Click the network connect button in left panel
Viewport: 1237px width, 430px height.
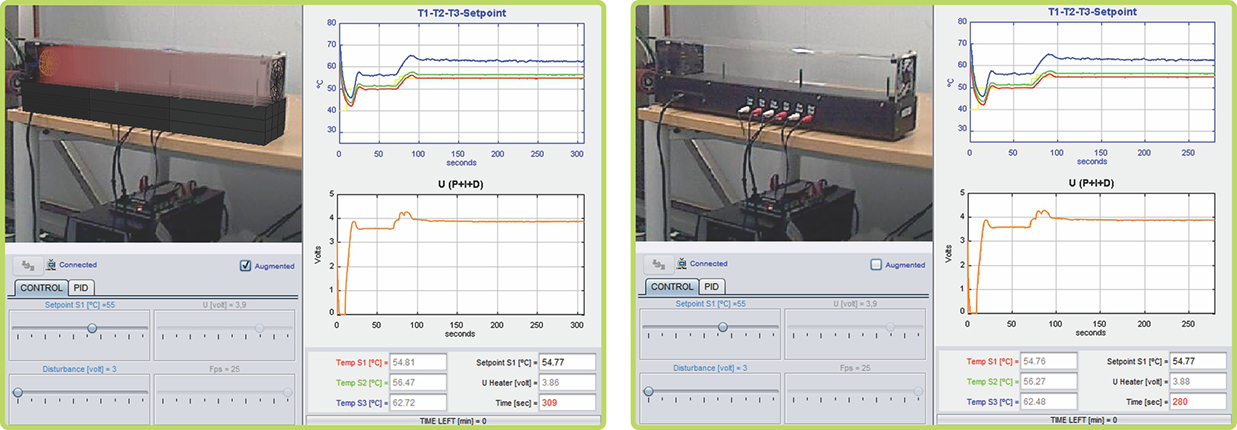27,265
